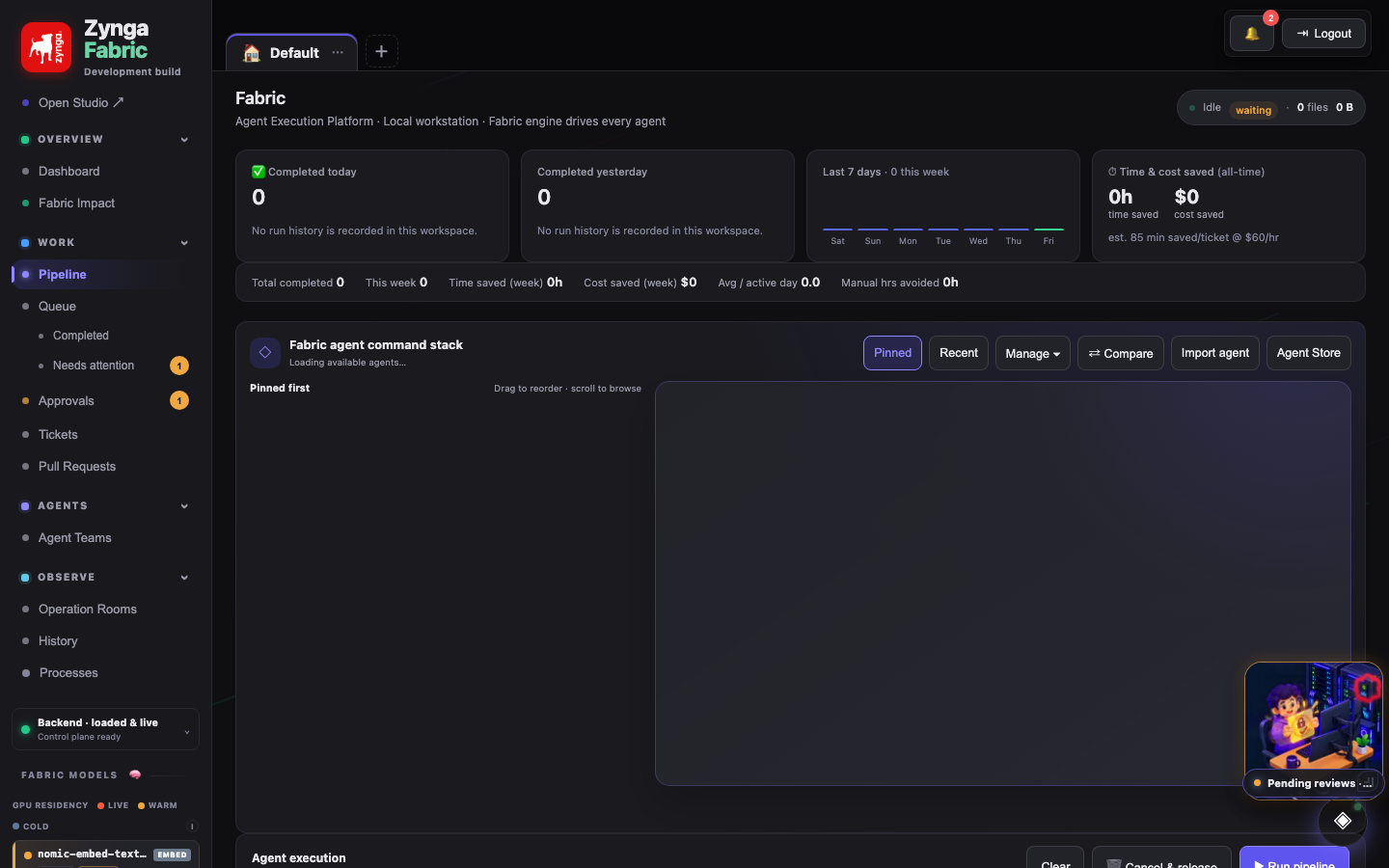
Task: Click the Needs attention count badge
Action: [179, 366]
